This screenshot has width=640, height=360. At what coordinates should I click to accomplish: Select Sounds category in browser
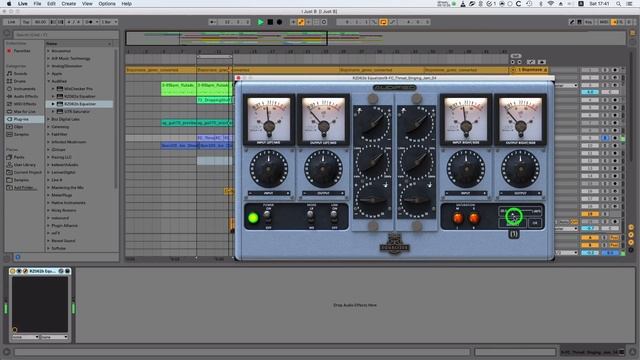20,73
